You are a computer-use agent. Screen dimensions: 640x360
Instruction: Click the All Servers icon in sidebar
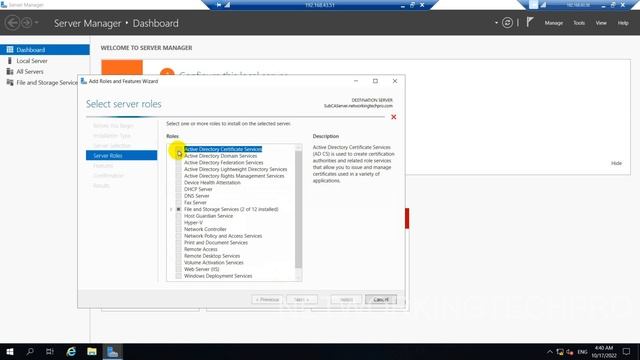(x=10, y=71)
